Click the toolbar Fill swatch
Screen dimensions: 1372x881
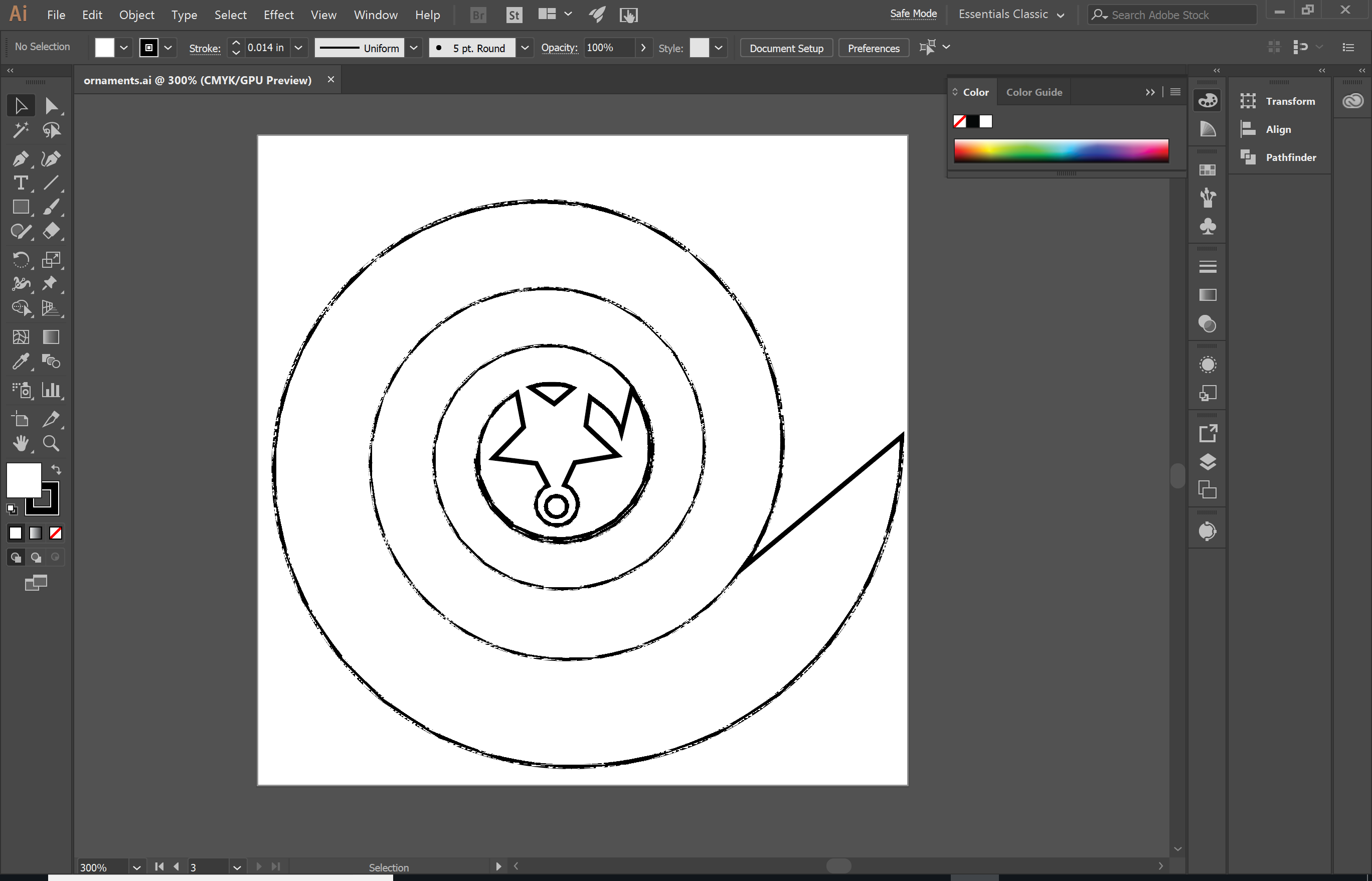(24, 480)
